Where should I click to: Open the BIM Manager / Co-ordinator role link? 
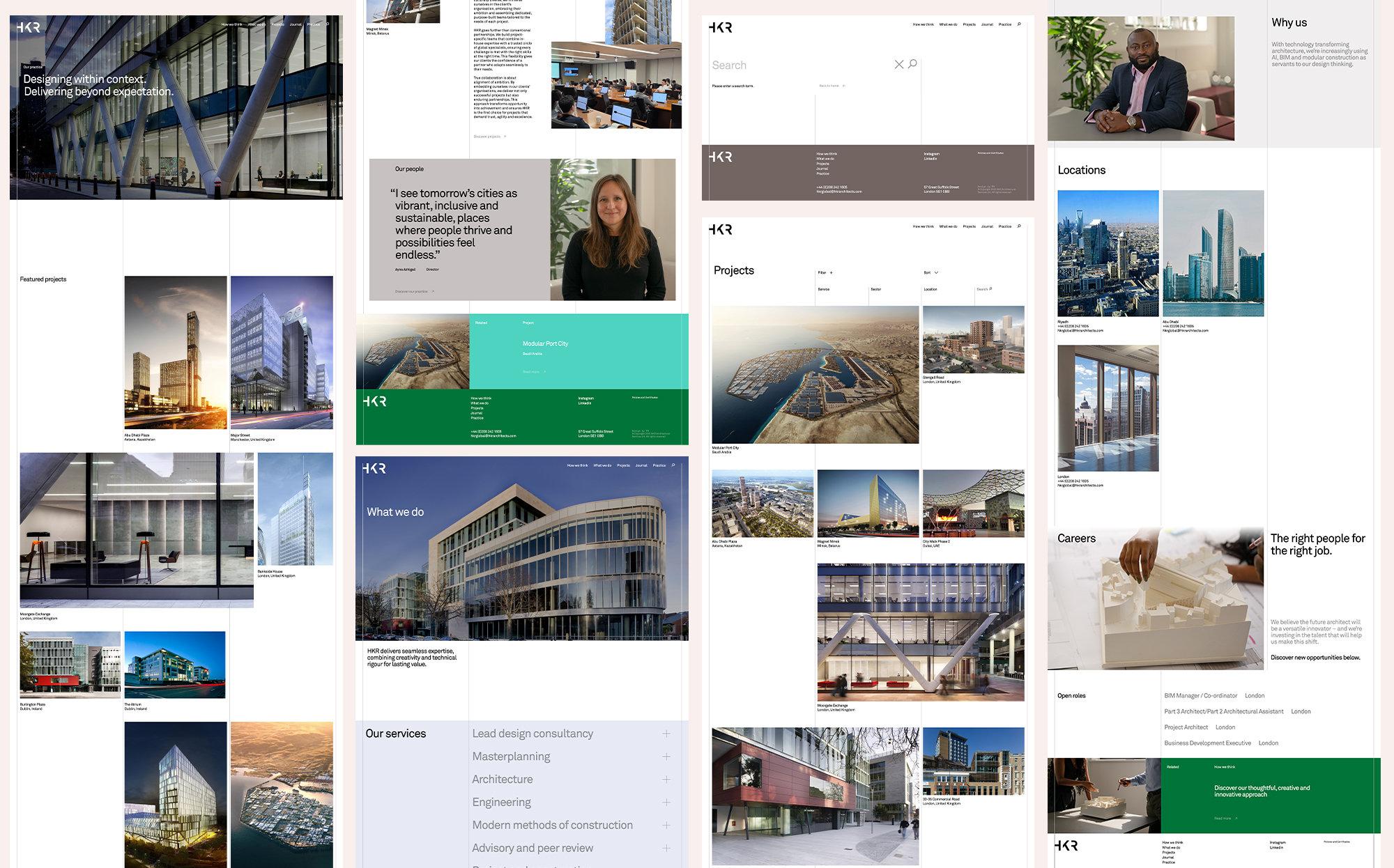coord(1200,696)
